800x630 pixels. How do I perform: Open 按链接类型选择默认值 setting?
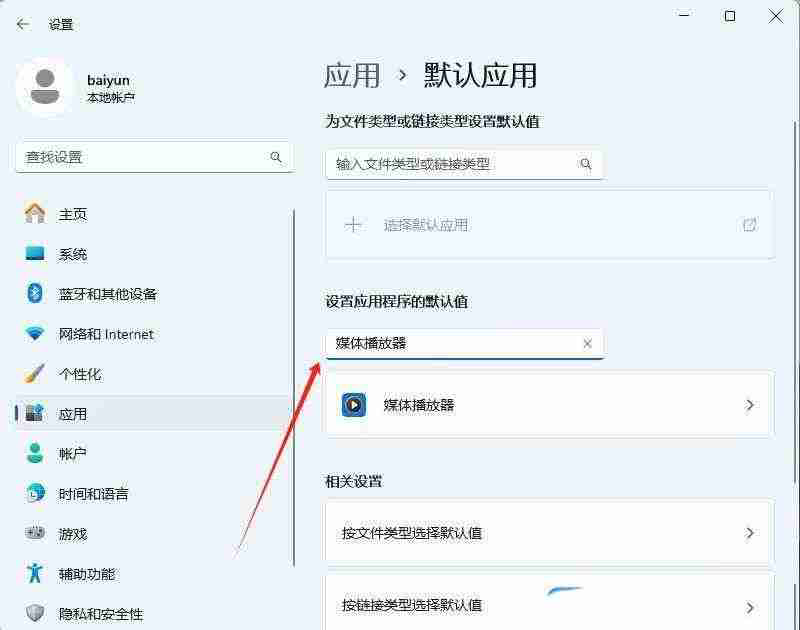pos(549,602)
